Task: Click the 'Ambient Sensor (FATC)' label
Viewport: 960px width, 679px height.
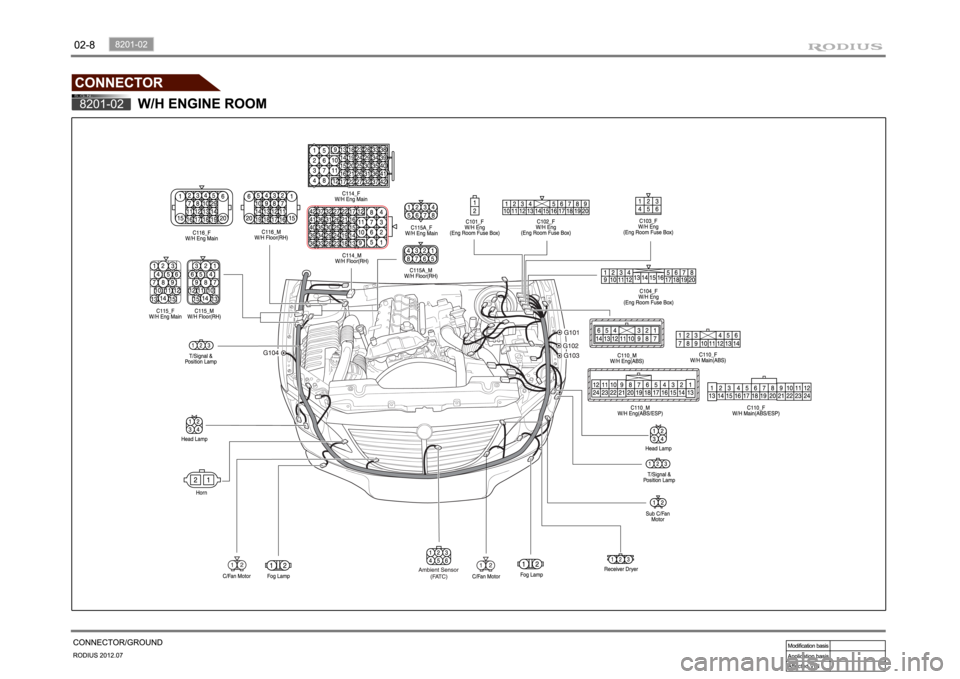Action: tap(438, 574)
